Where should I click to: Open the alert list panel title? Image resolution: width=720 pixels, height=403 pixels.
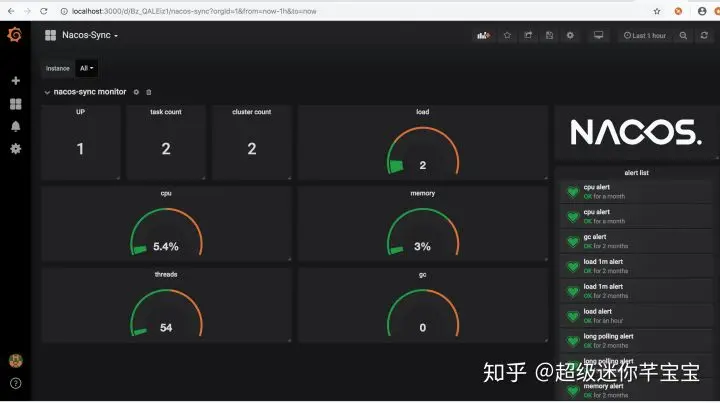[636, 173]
